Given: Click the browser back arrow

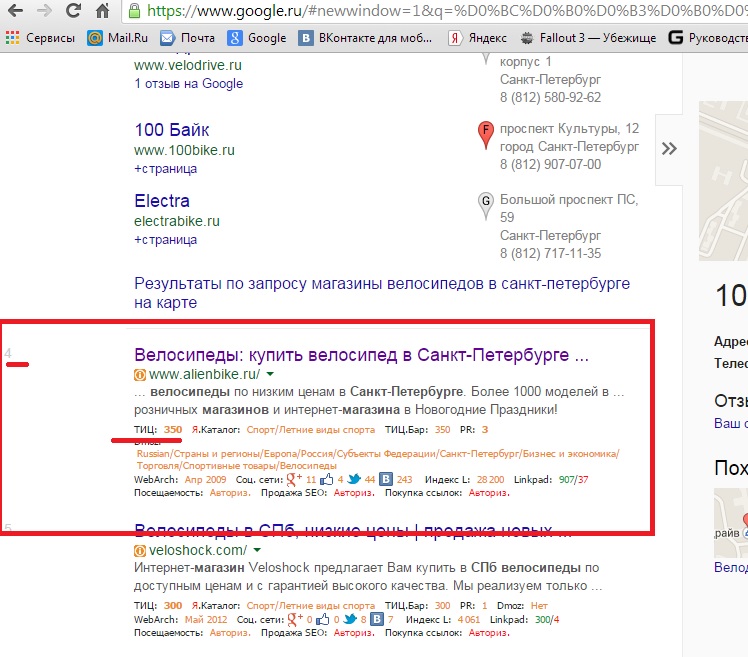Looking at the screenshot, I should click(16, 10).
